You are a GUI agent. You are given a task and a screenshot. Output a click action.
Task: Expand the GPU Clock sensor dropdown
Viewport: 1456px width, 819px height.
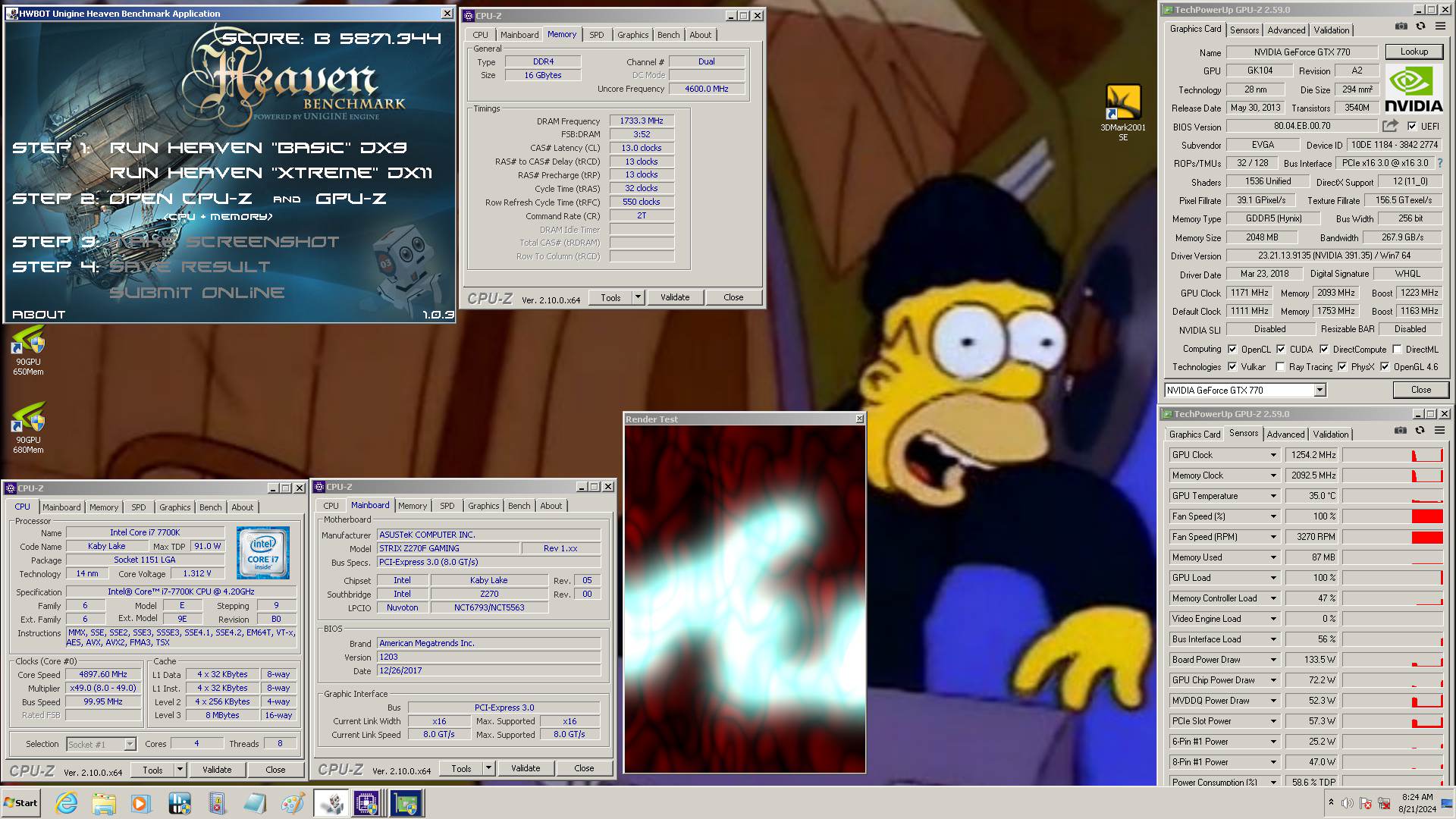coord(1273,455)
